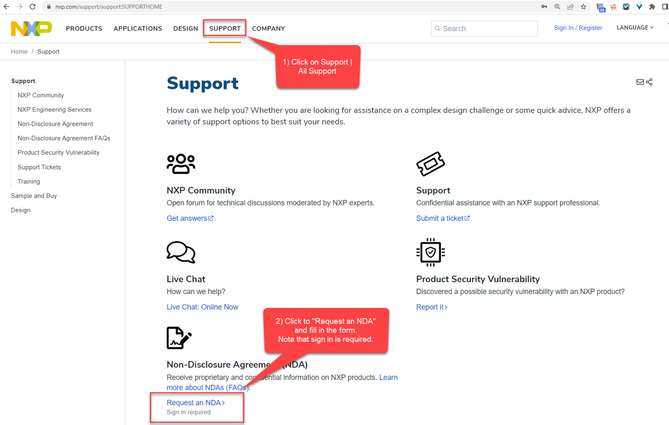Open Training in sidebar
Screen dimensions: 669x425
click(29, 181)
